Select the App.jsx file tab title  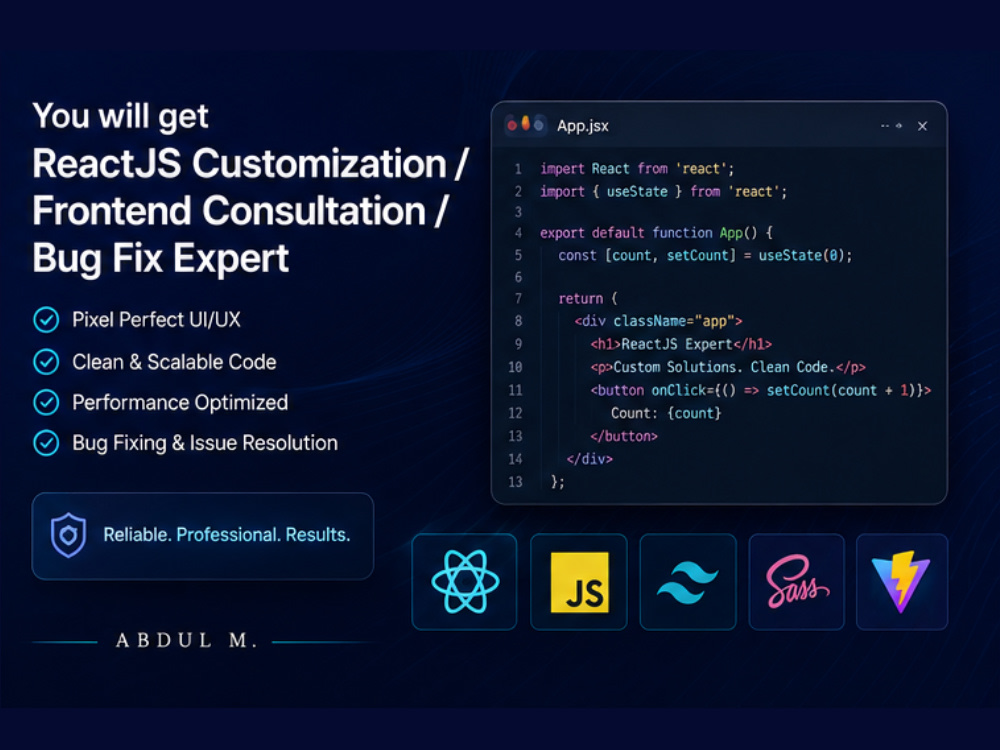(582, 126)
